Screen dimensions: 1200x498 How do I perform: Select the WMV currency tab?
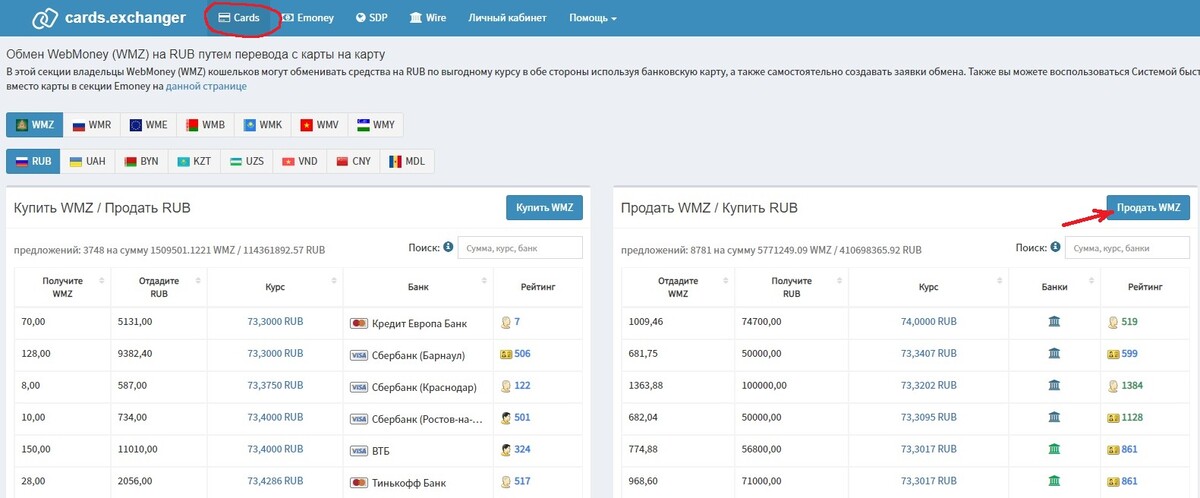pos(319,126)
